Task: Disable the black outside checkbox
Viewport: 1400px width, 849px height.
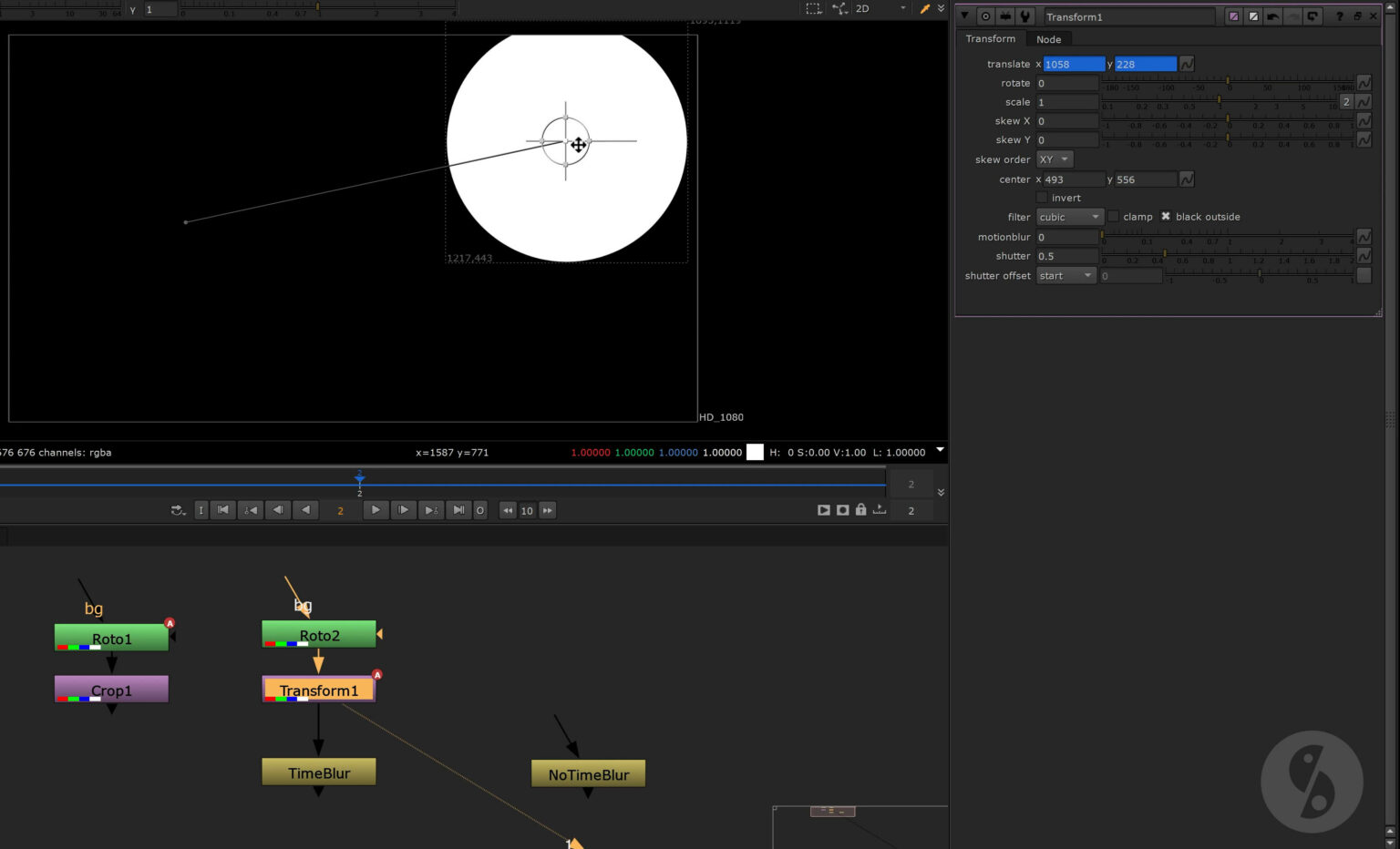Action: click(x=1167, y=216)
